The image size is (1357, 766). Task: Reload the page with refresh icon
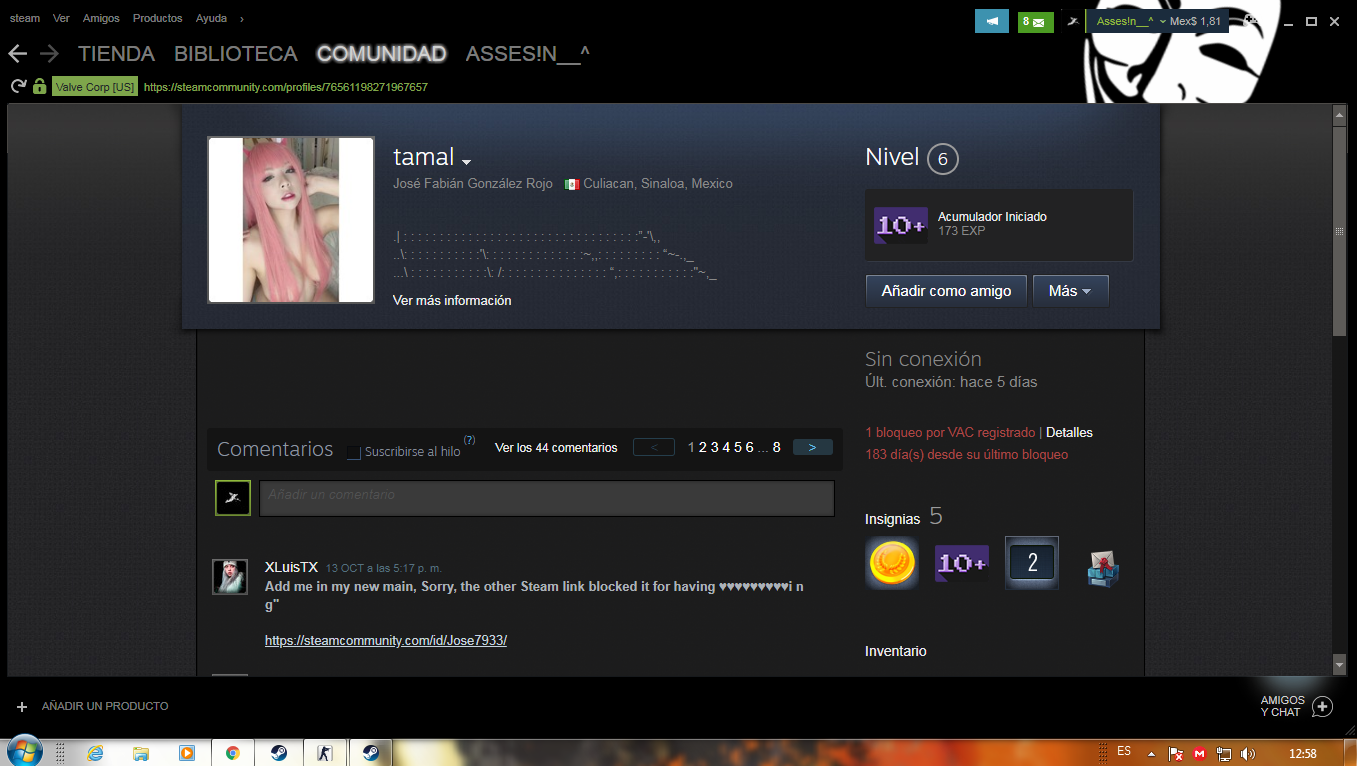(x=18, y=87)
